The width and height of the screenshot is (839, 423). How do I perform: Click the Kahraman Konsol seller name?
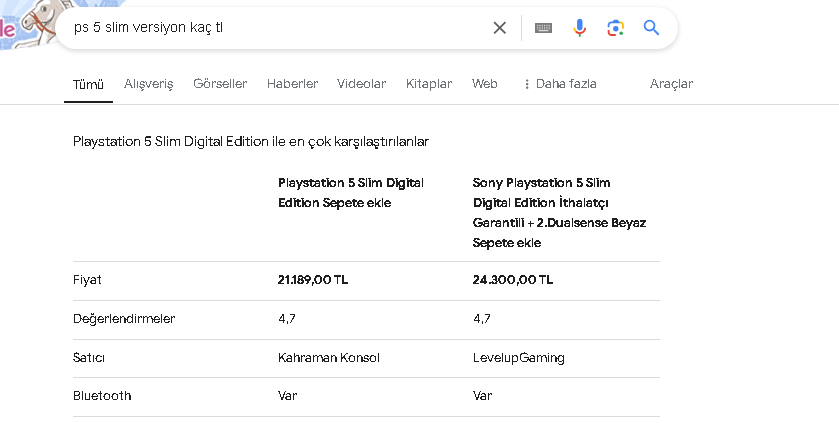click(328, 357)
